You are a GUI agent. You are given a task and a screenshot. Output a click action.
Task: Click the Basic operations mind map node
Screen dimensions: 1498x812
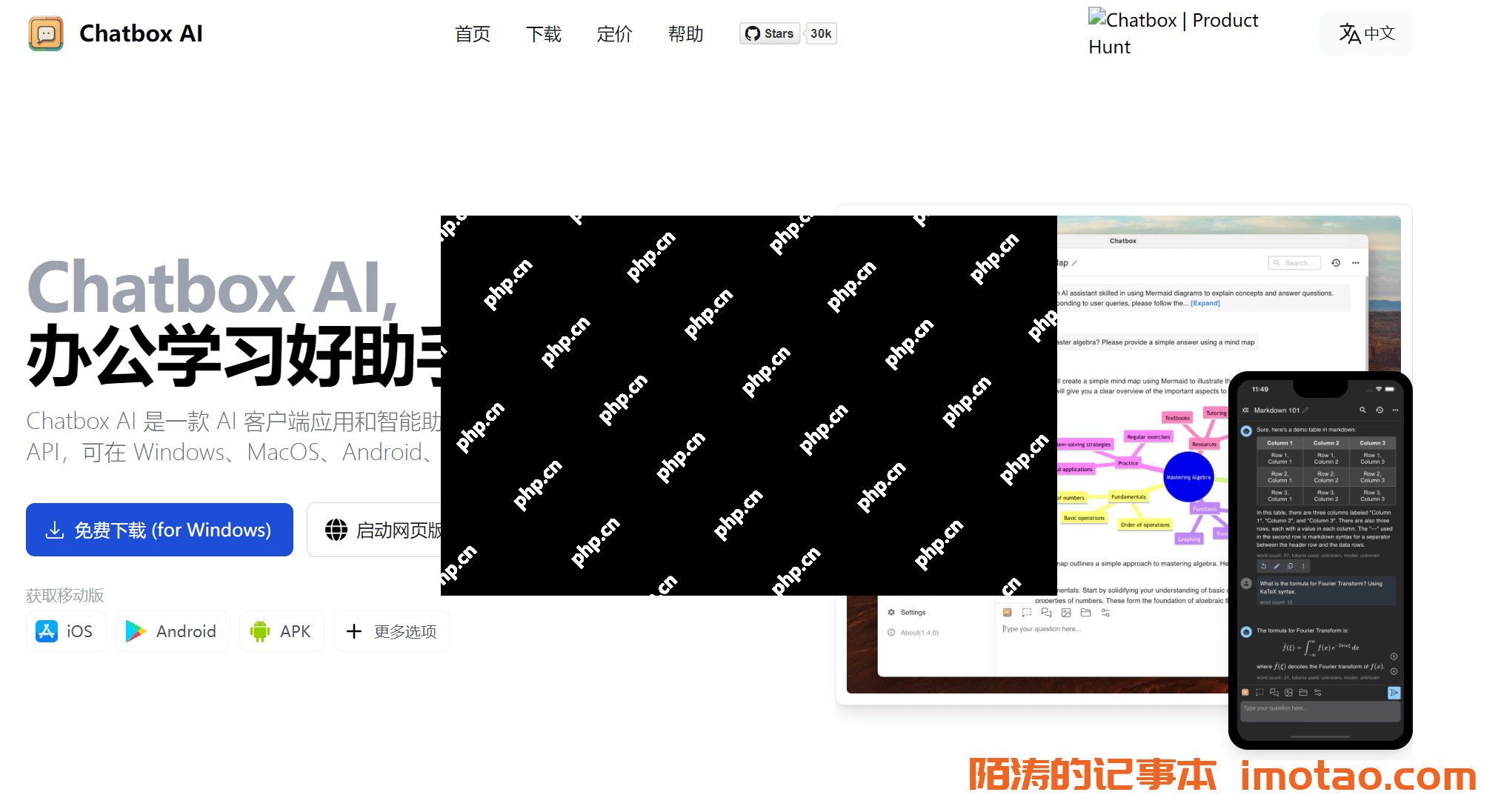[1084, 518]
